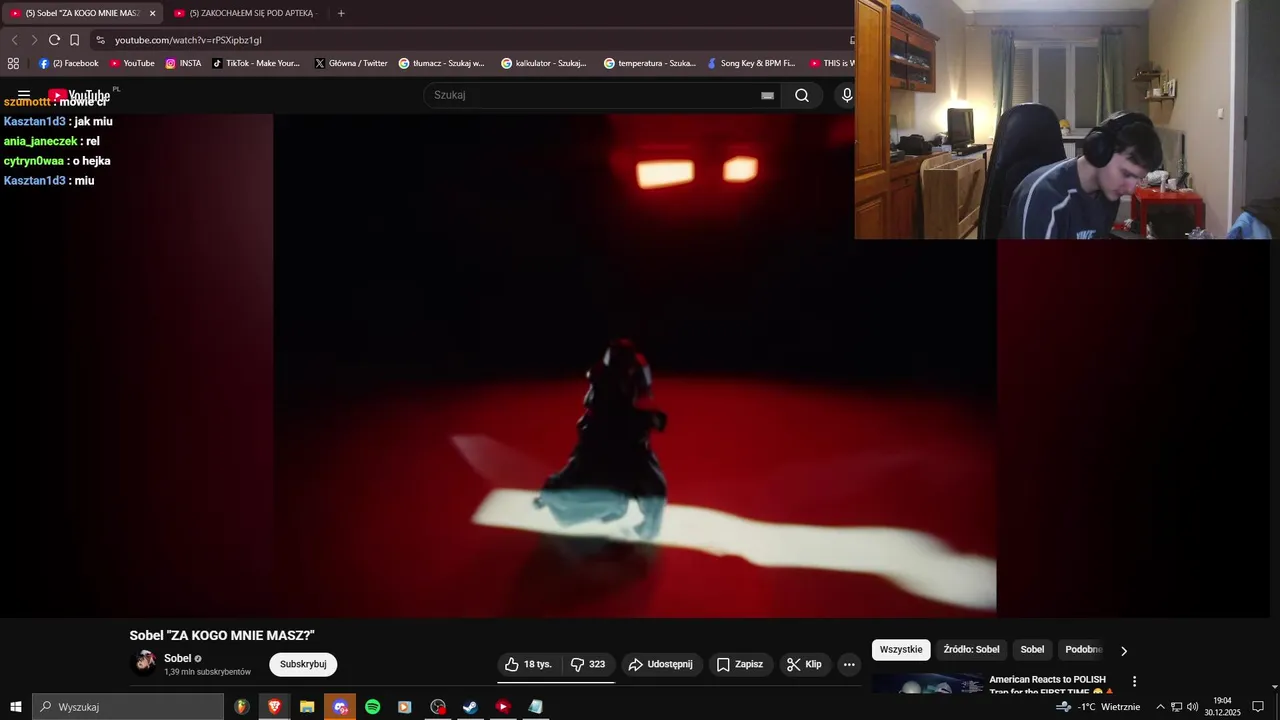Click the video player area
This screenshot has height=720, width=1280.
(x=635, y=365)
